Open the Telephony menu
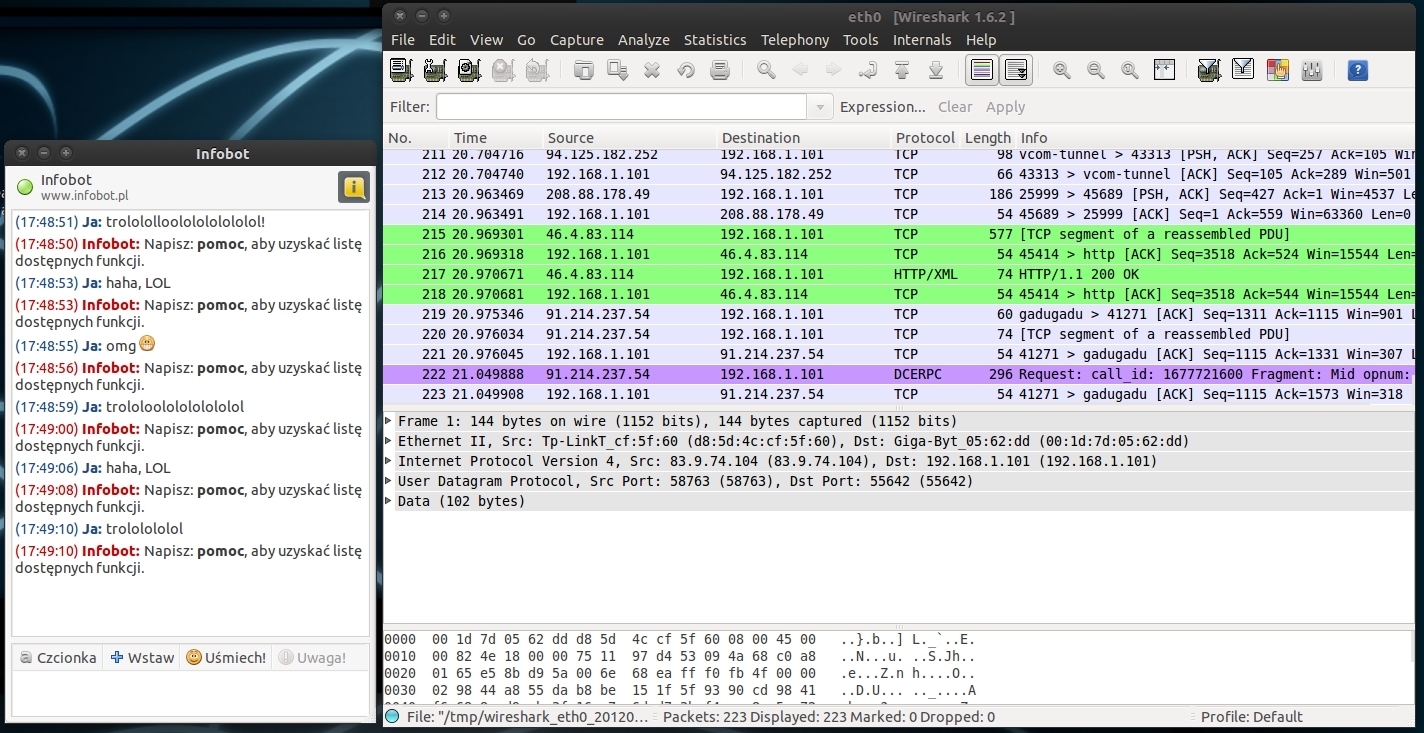1424x733 pixels. click(795, 40)
